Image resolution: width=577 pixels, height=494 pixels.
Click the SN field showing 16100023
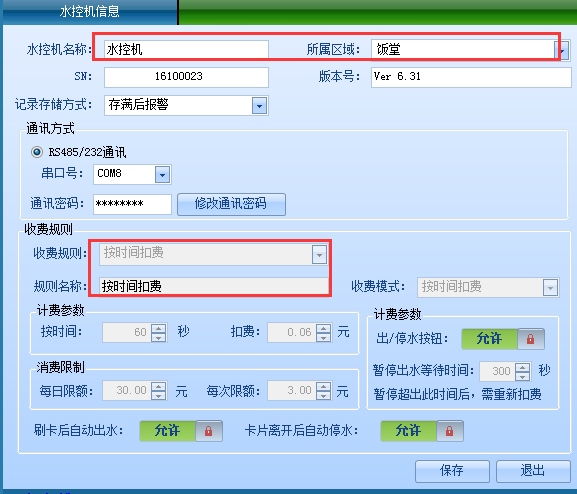[x=186, y=77]
